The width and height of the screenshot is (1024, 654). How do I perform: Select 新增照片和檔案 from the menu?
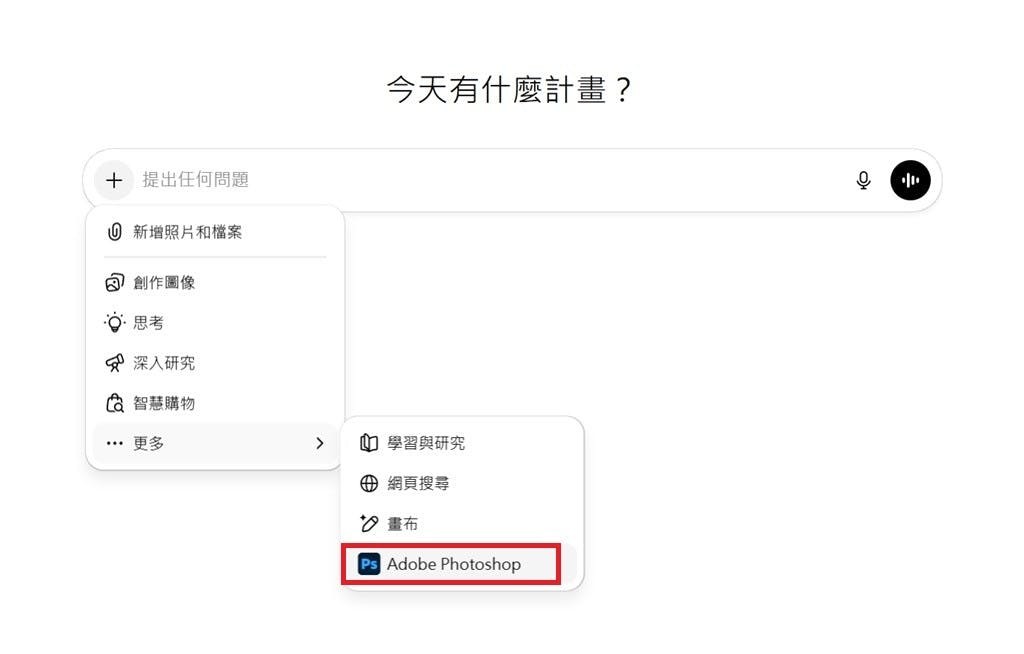click(x=188, y=232)
